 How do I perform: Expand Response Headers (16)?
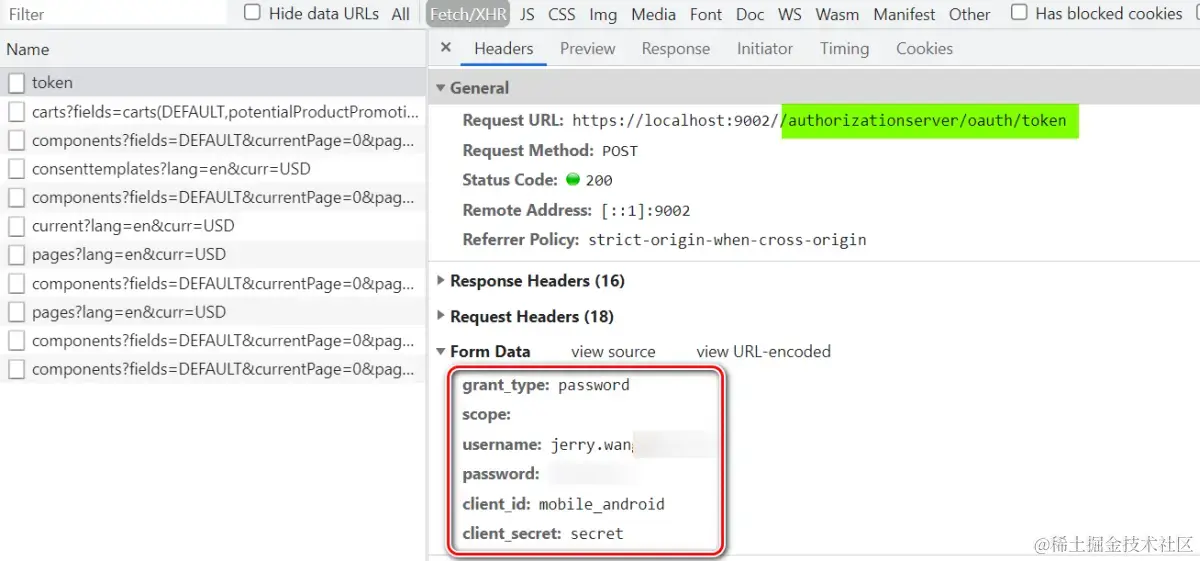tap(441, 281)
